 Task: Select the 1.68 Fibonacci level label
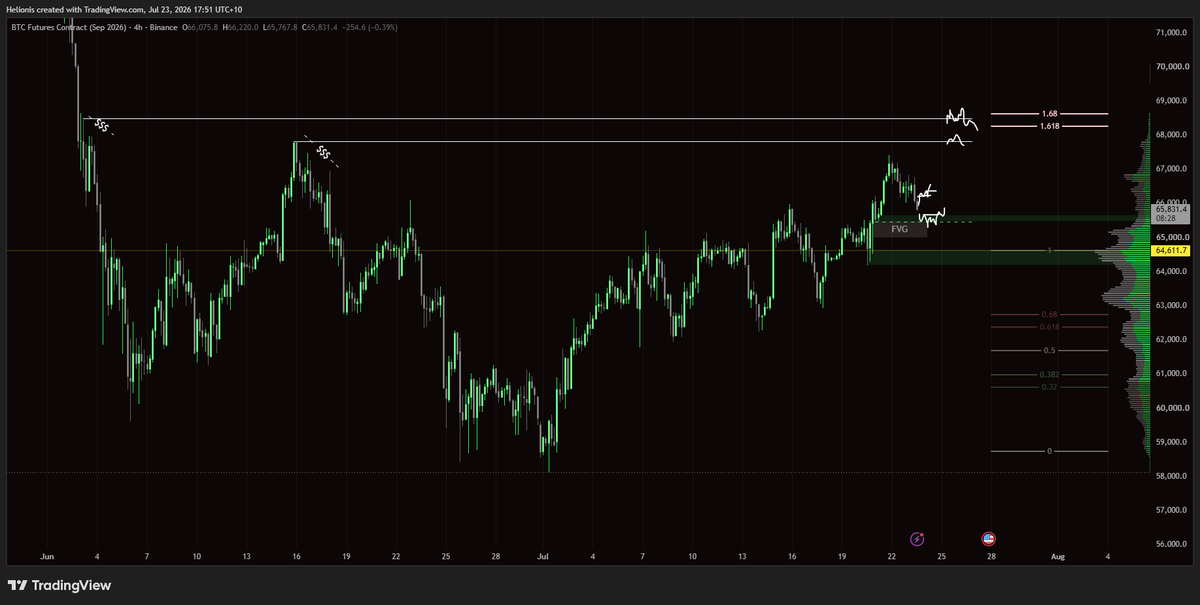pyautogui.click(x=1049, y=114)
